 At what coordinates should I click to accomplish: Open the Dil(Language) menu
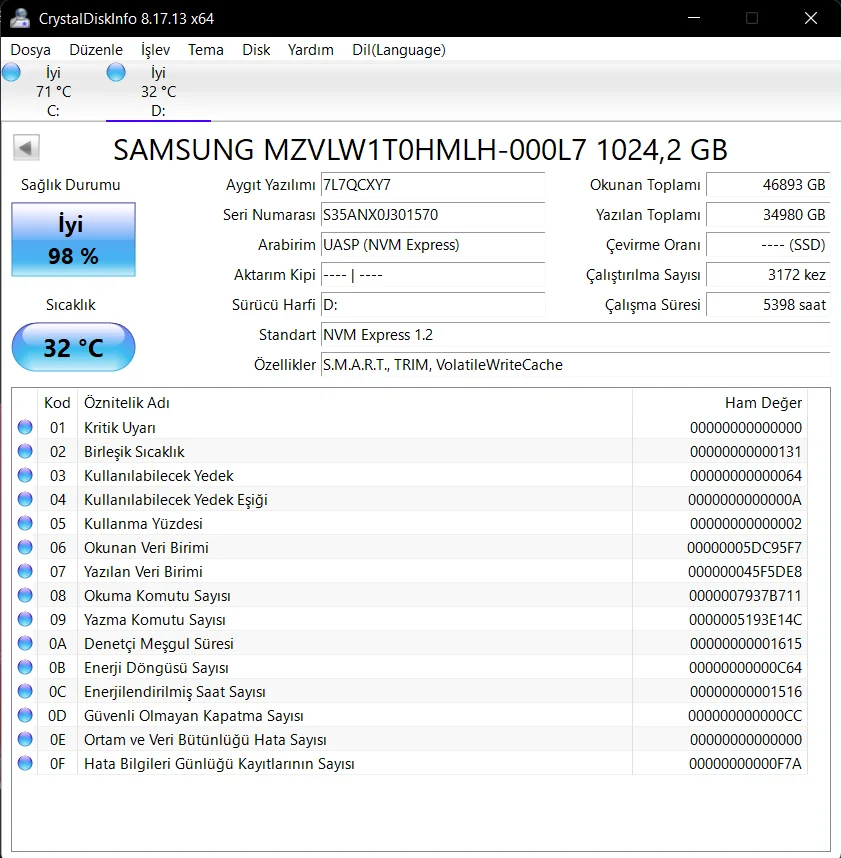tap(399, 50)
